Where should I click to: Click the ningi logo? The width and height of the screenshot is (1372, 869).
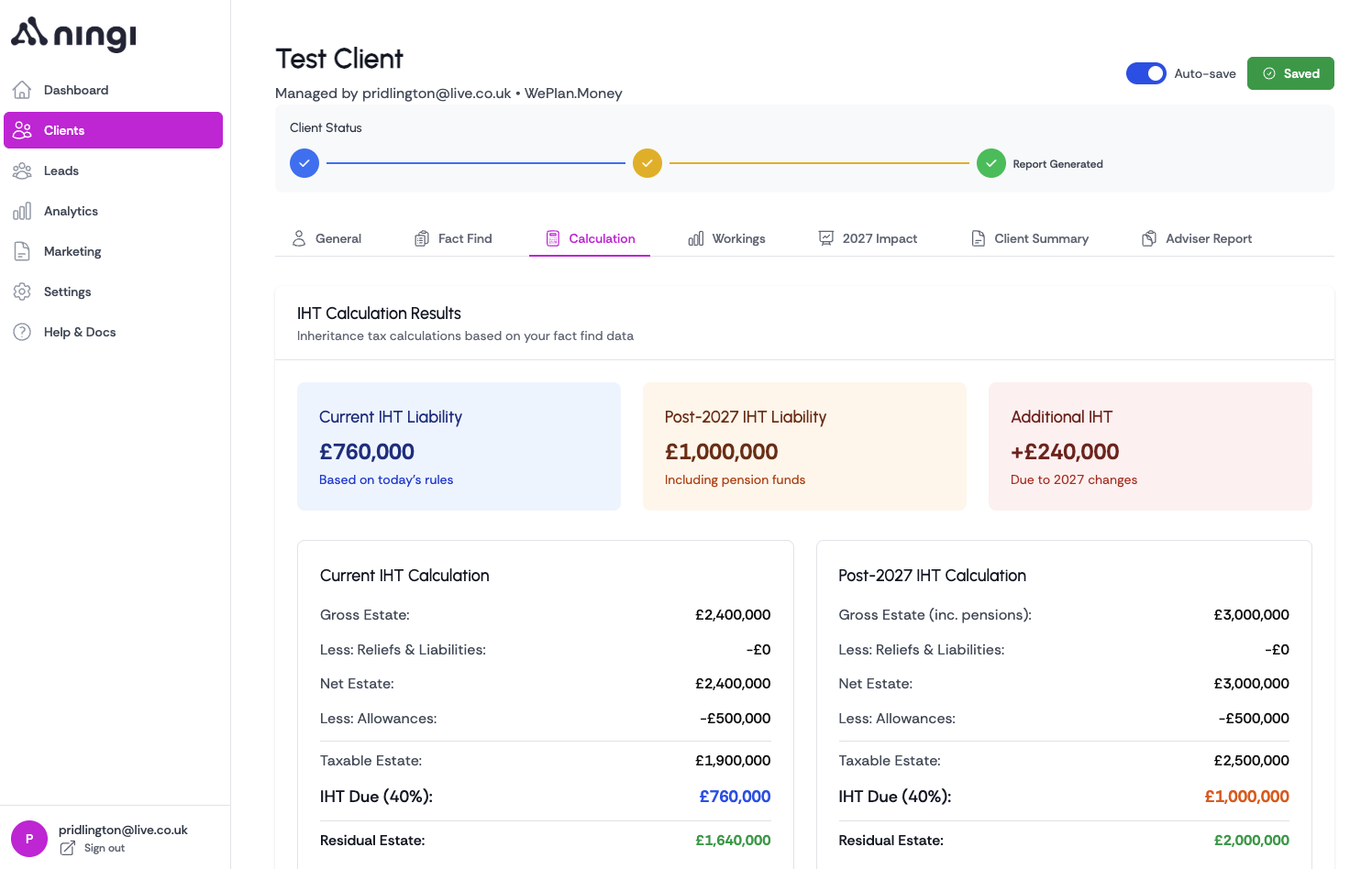coord(73,34)
